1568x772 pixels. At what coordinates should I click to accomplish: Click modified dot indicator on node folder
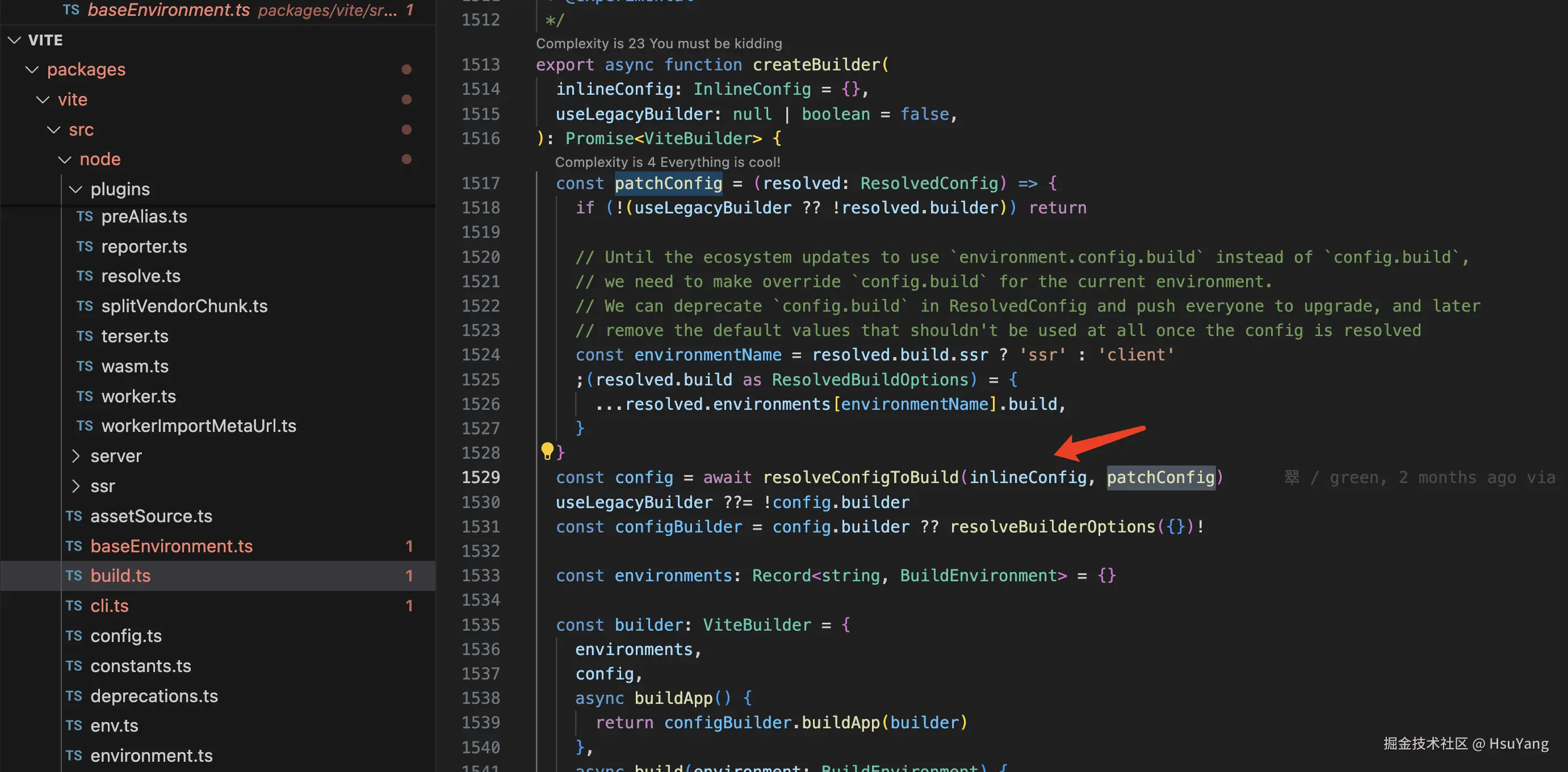(x=406, y=159)
